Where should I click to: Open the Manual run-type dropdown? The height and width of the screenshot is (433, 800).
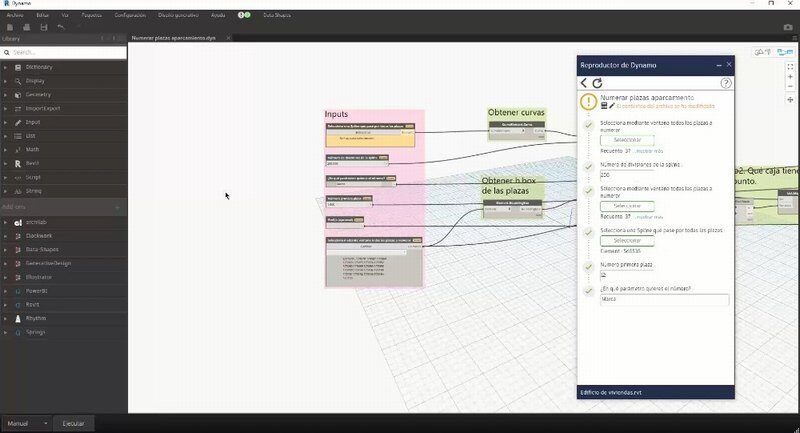point(26,423)
